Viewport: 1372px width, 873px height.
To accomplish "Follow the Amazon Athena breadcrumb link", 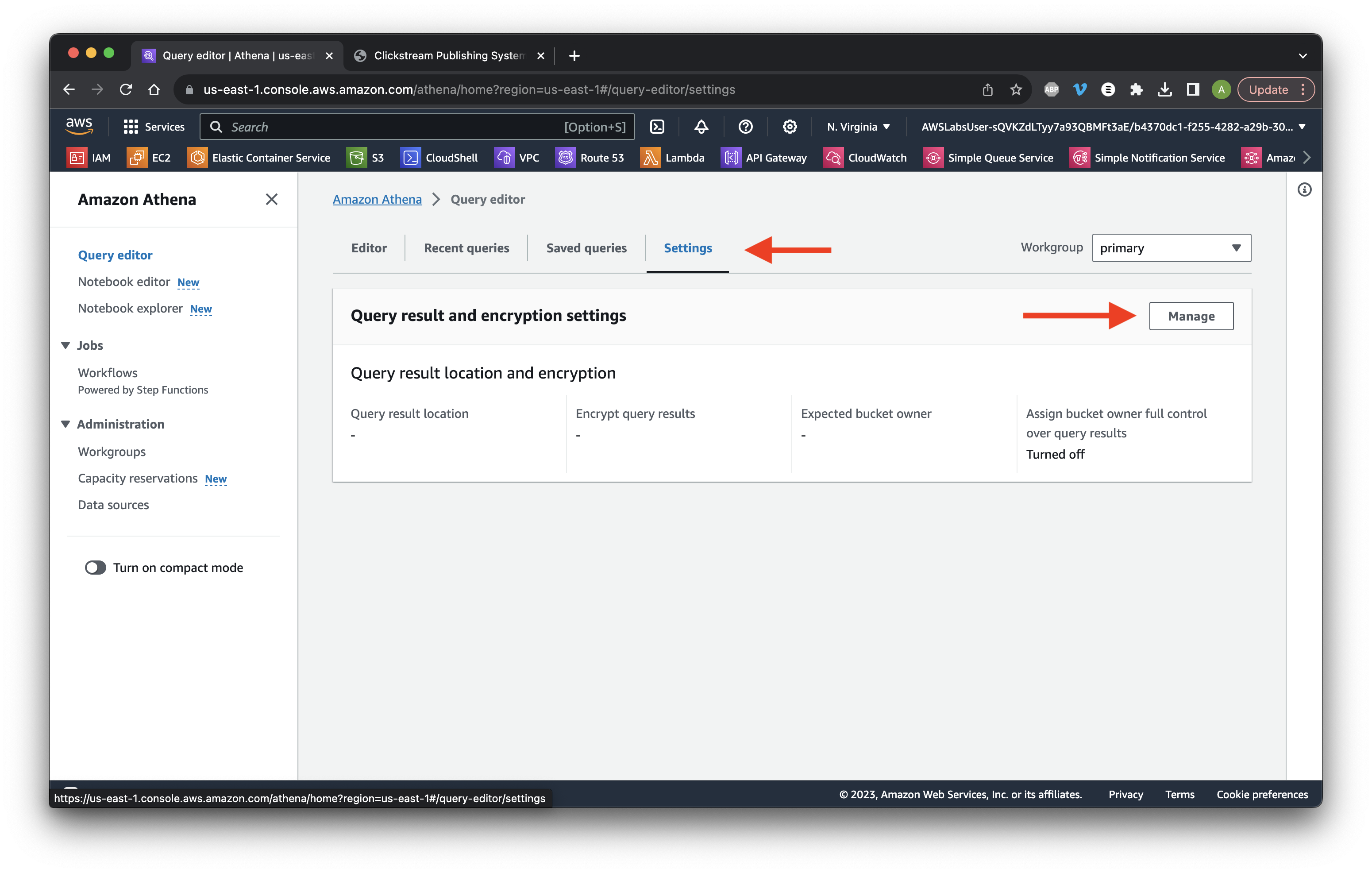I will (377, 200).
